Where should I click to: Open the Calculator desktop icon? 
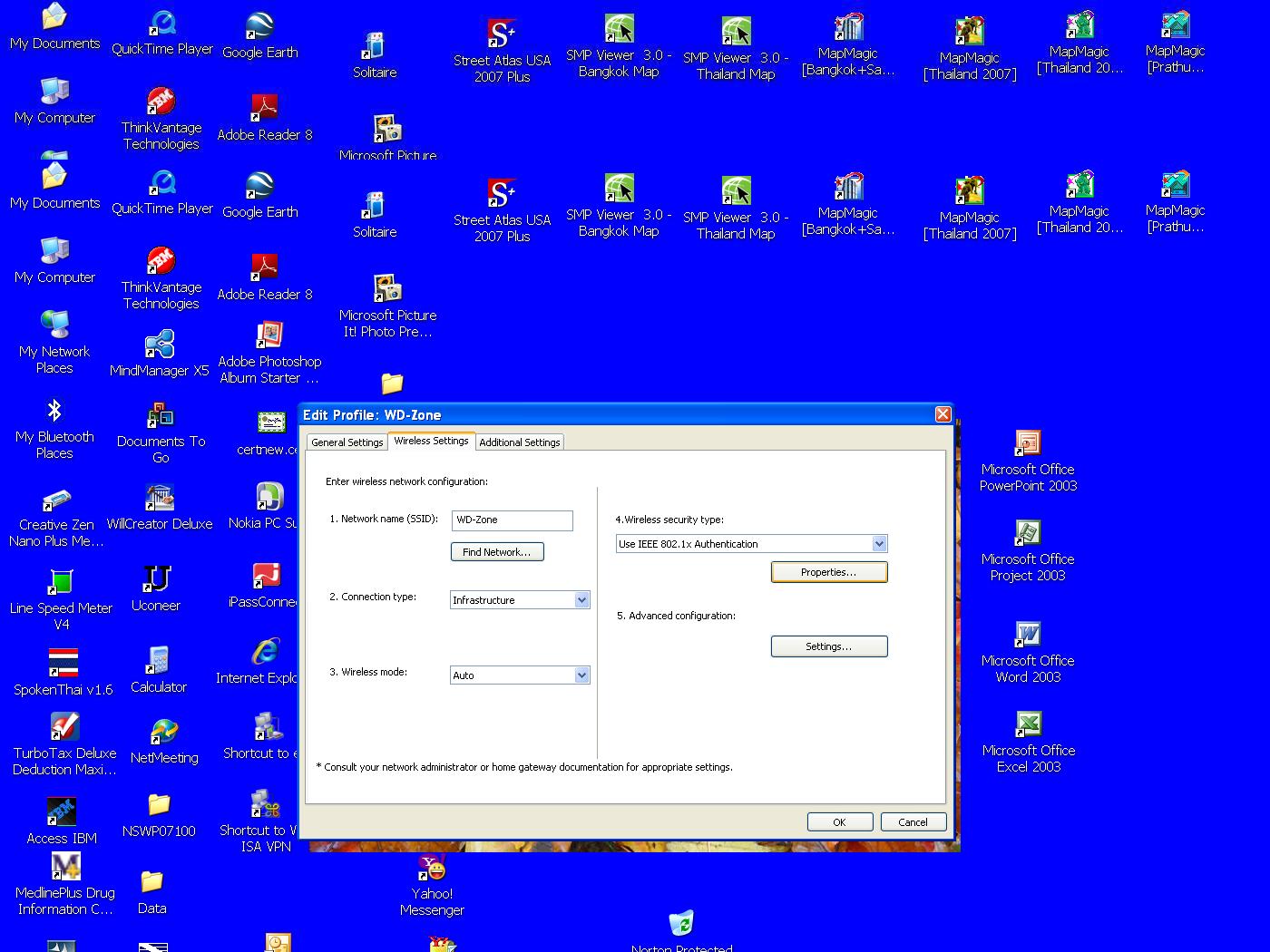pyautogui.click(x=159, y=670)
